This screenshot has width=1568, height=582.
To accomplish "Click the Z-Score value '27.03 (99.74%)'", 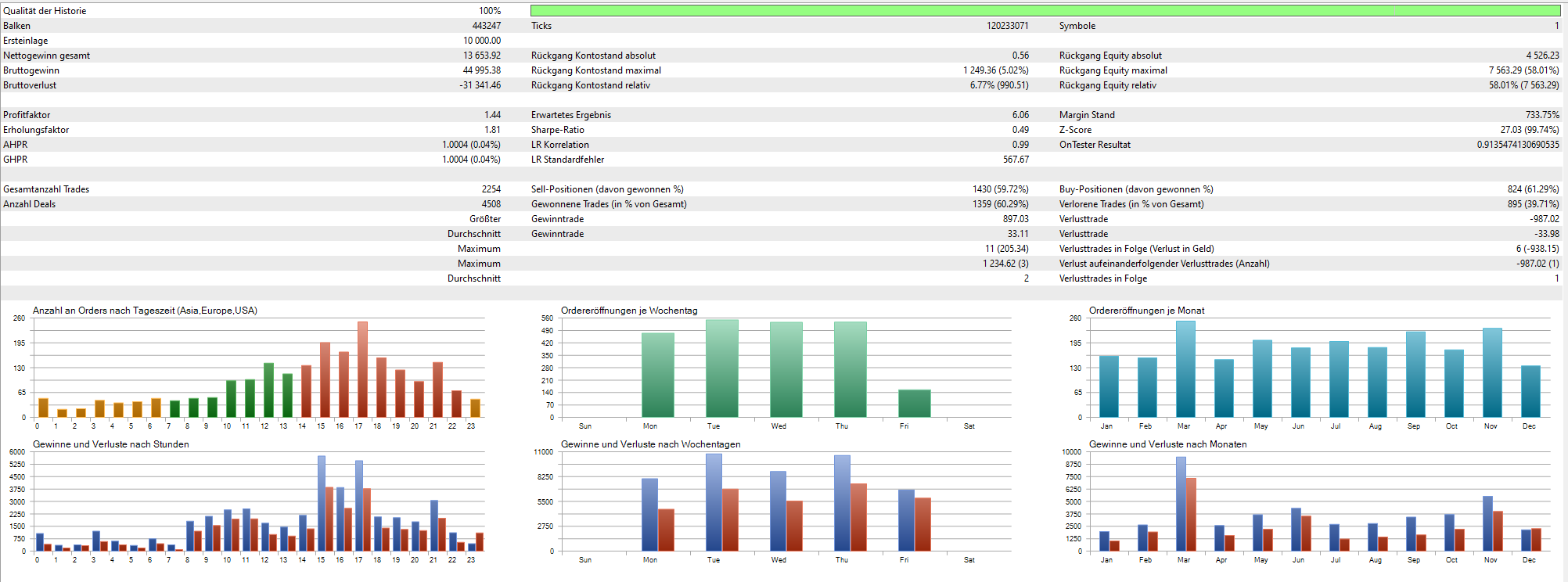I will pyautogui.click(x=1530, y=130).
